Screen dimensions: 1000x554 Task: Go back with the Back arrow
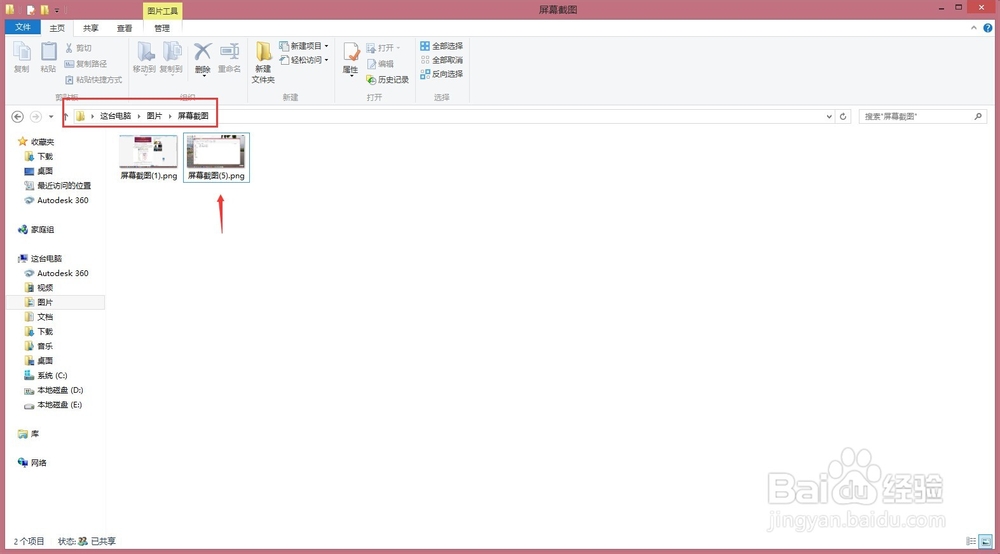18,117
